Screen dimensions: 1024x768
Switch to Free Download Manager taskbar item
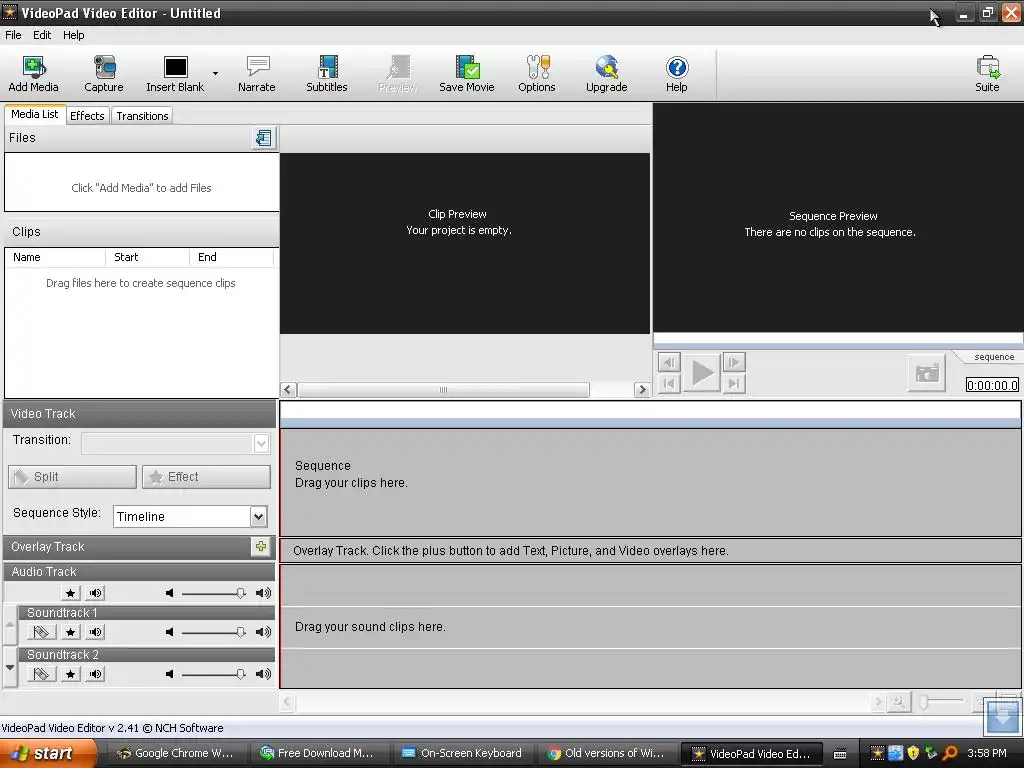tap(320, 754)
